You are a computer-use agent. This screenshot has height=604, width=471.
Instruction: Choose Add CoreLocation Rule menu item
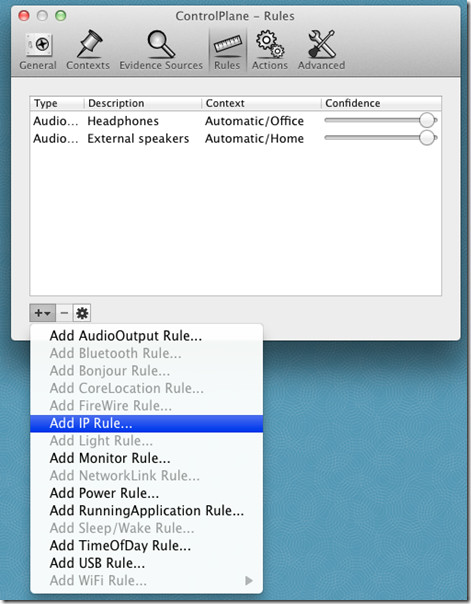click(x=146, y=388)
